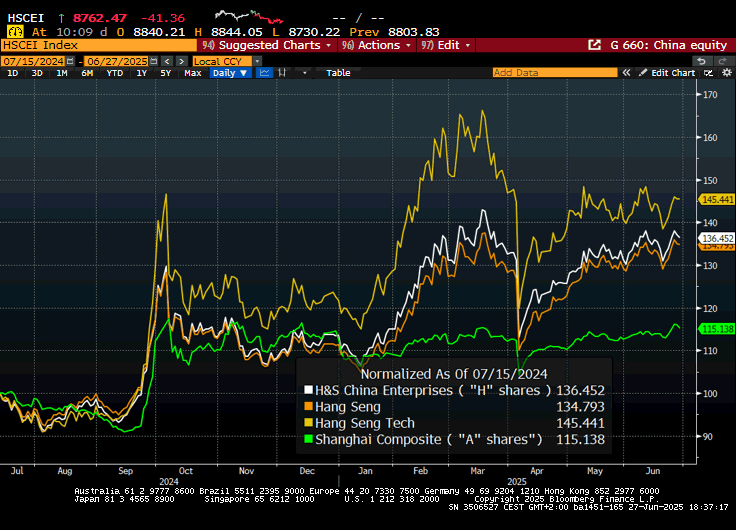Click the 115.138 green axis value tag

pos(717,329)
